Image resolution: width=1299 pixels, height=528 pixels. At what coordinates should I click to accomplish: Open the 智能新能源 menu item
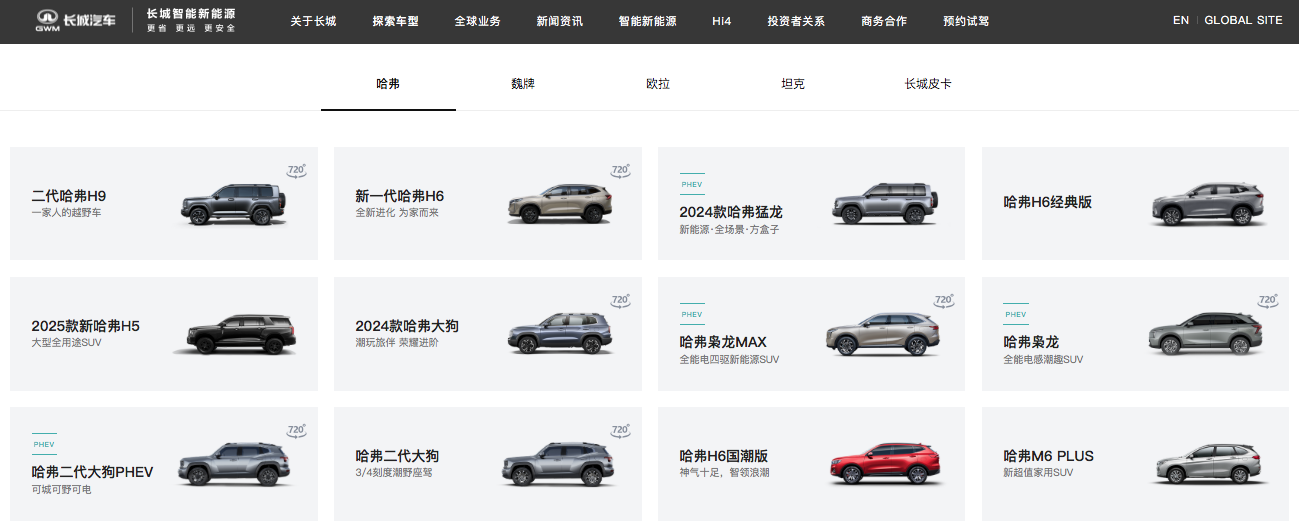tap(649, 21)
